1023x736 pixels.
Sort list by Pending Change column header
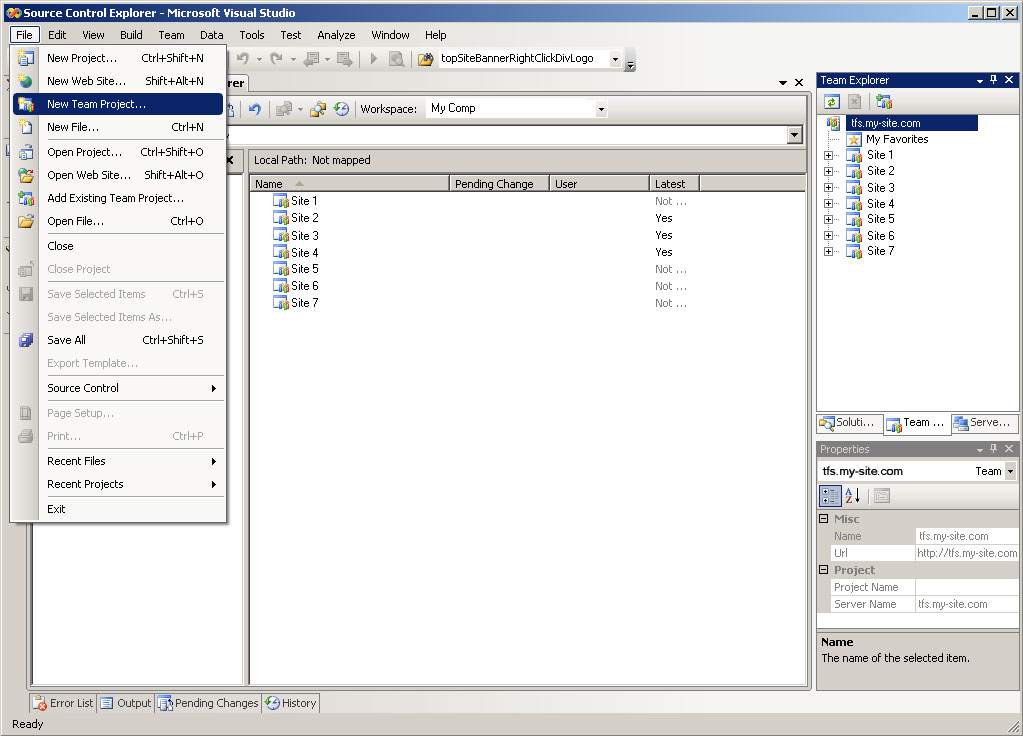point(499,184)
